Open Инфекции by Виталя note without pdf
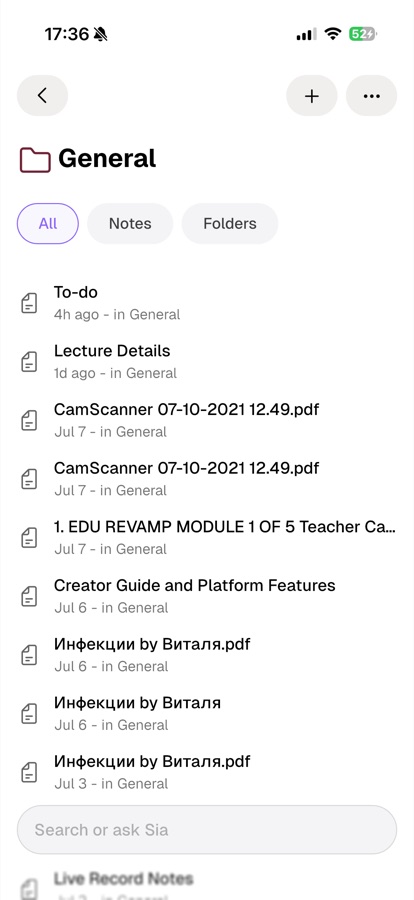This screenshot has height=900, width=414. (207, 713)
